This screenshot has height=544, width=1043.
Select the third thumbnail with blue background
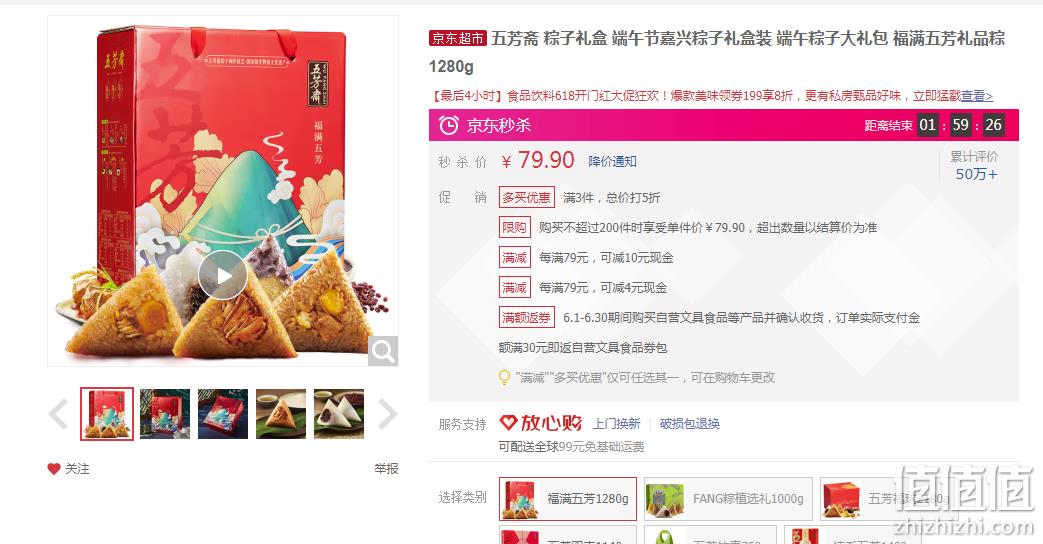pyautogui.click(x=223, y=414)
